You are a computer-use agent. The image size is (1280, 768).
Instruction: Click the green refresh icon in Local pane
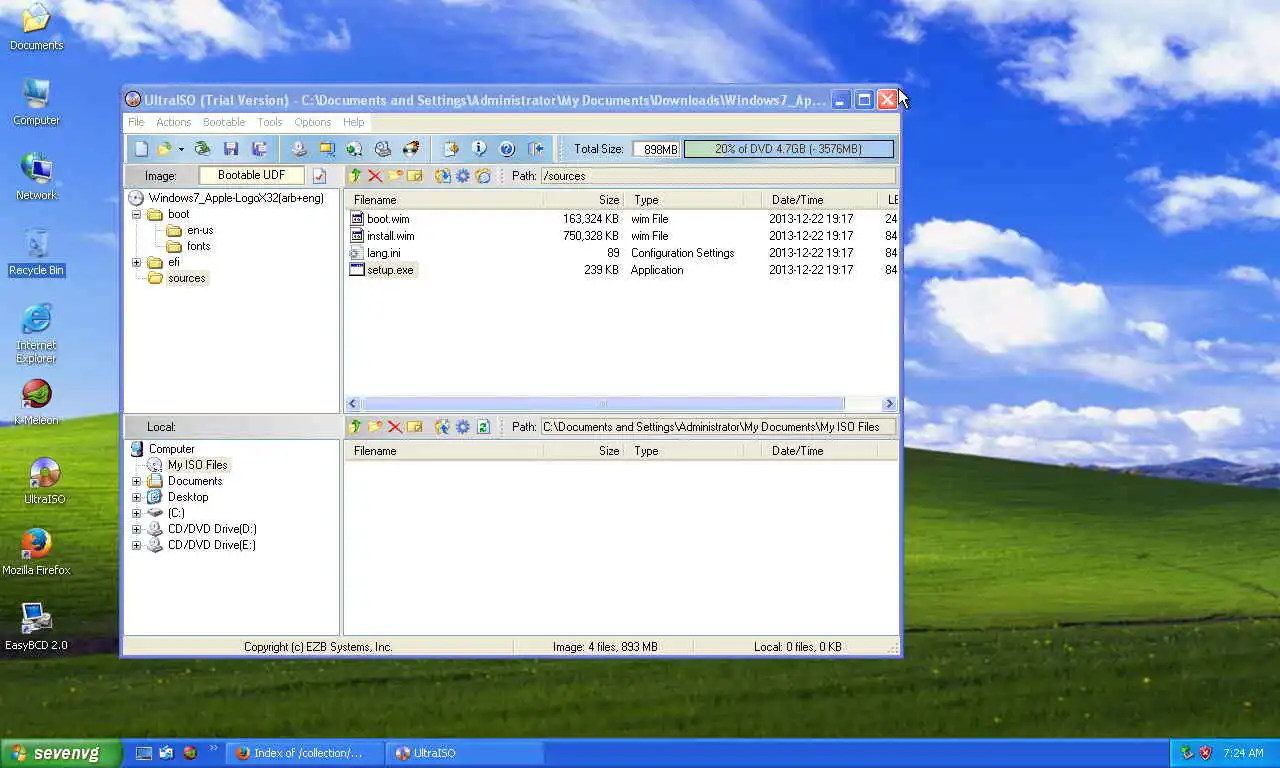point(483,427)
